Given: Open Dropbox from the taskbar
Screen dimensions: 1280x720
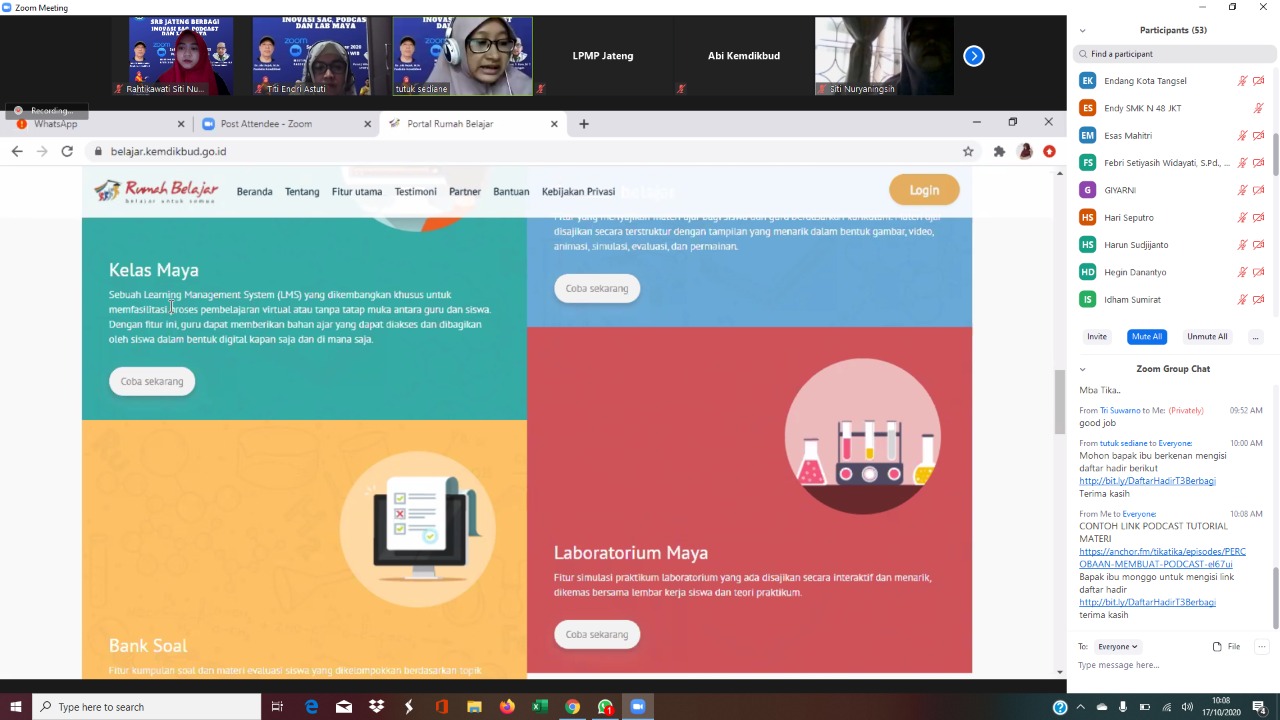Looking at the screenshot, I should (x=377, y=707).
